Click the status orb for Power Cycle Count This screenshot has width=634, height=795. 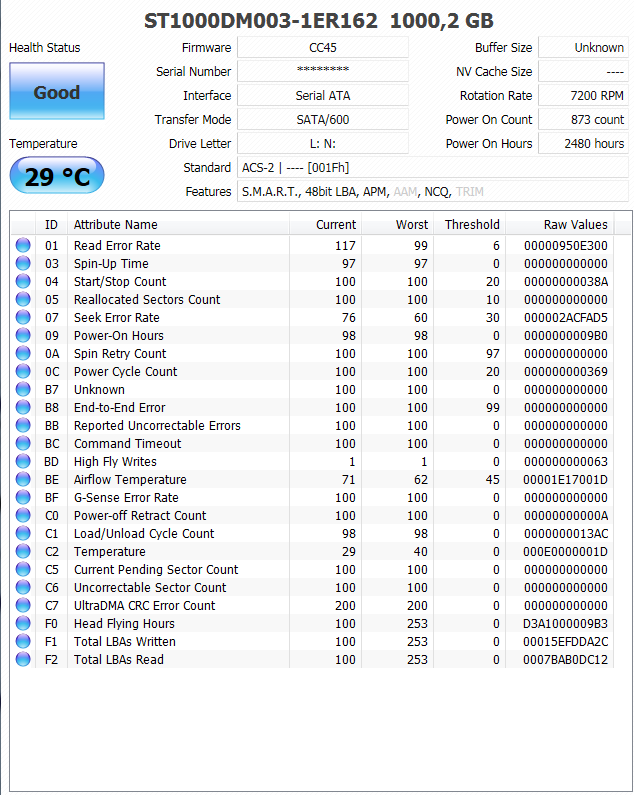coord(23,371)
